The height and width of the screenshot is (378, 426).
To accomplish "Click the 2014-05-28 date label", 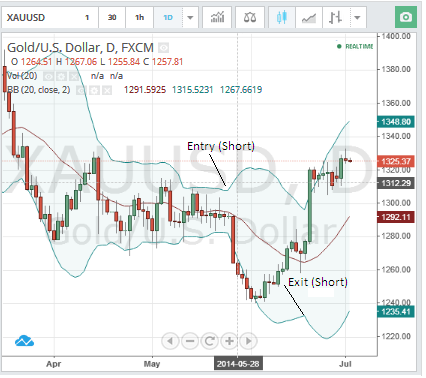I will tap(238, 364).
